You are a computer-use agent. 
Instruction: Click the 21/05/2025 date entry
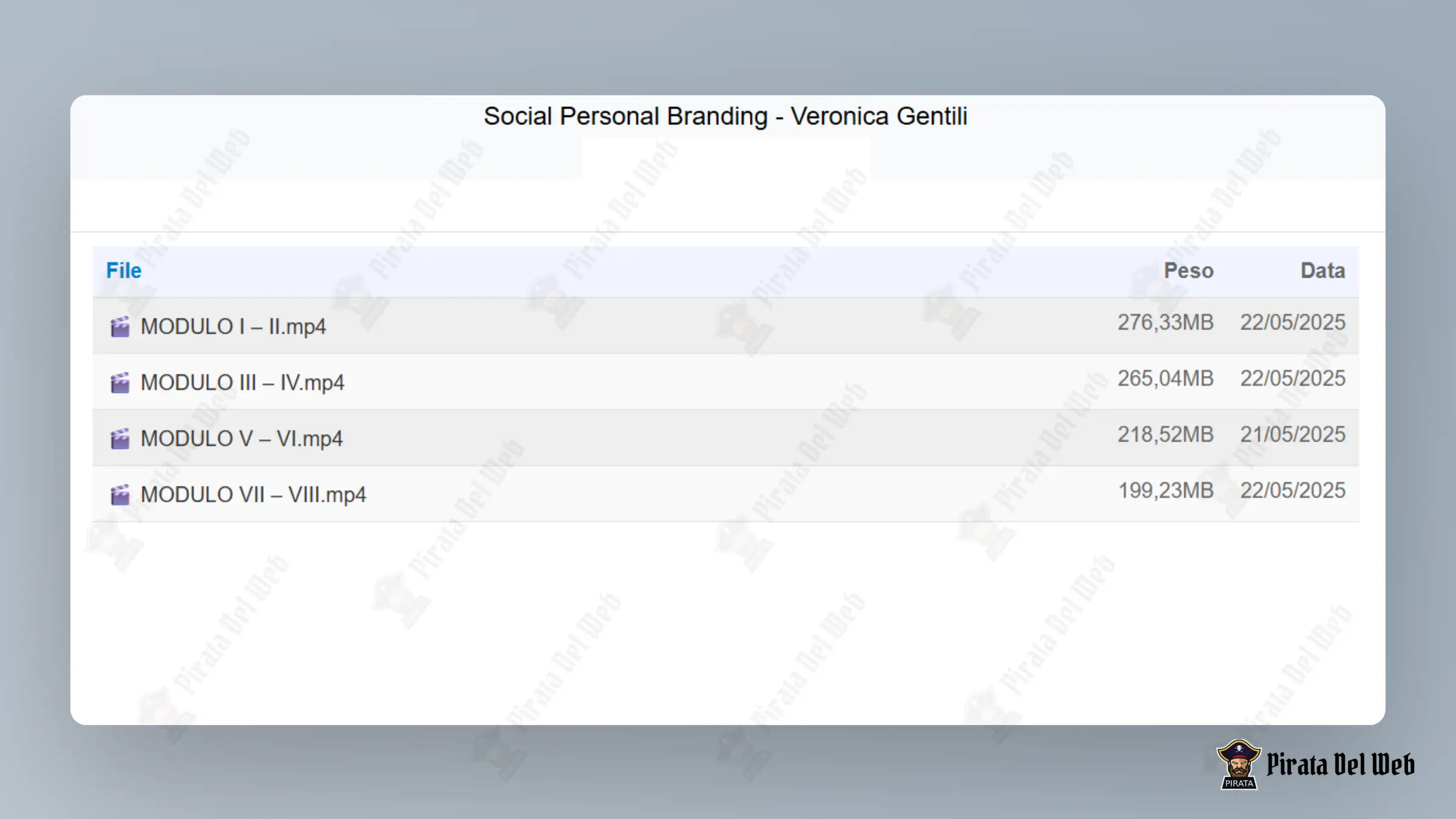coord(1292,434)
